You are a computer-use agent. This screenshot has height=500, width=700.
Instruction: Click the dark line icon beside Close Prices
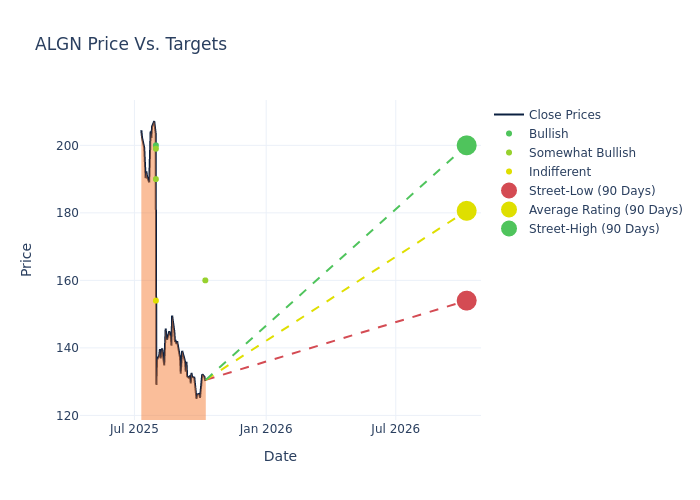509,115
